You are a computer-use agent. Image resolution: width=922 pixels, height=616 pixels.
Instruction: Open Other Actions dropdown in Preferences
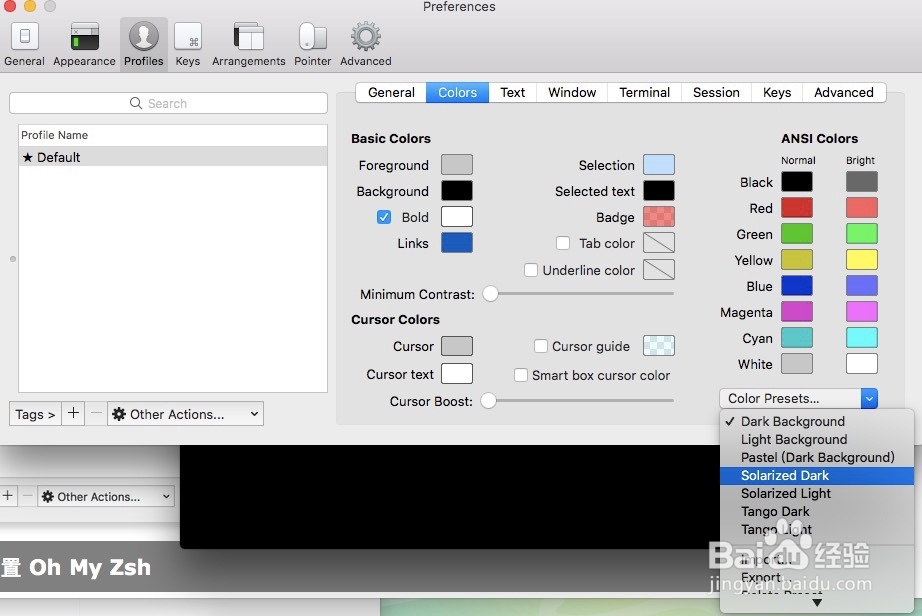(x=185, y=414)
